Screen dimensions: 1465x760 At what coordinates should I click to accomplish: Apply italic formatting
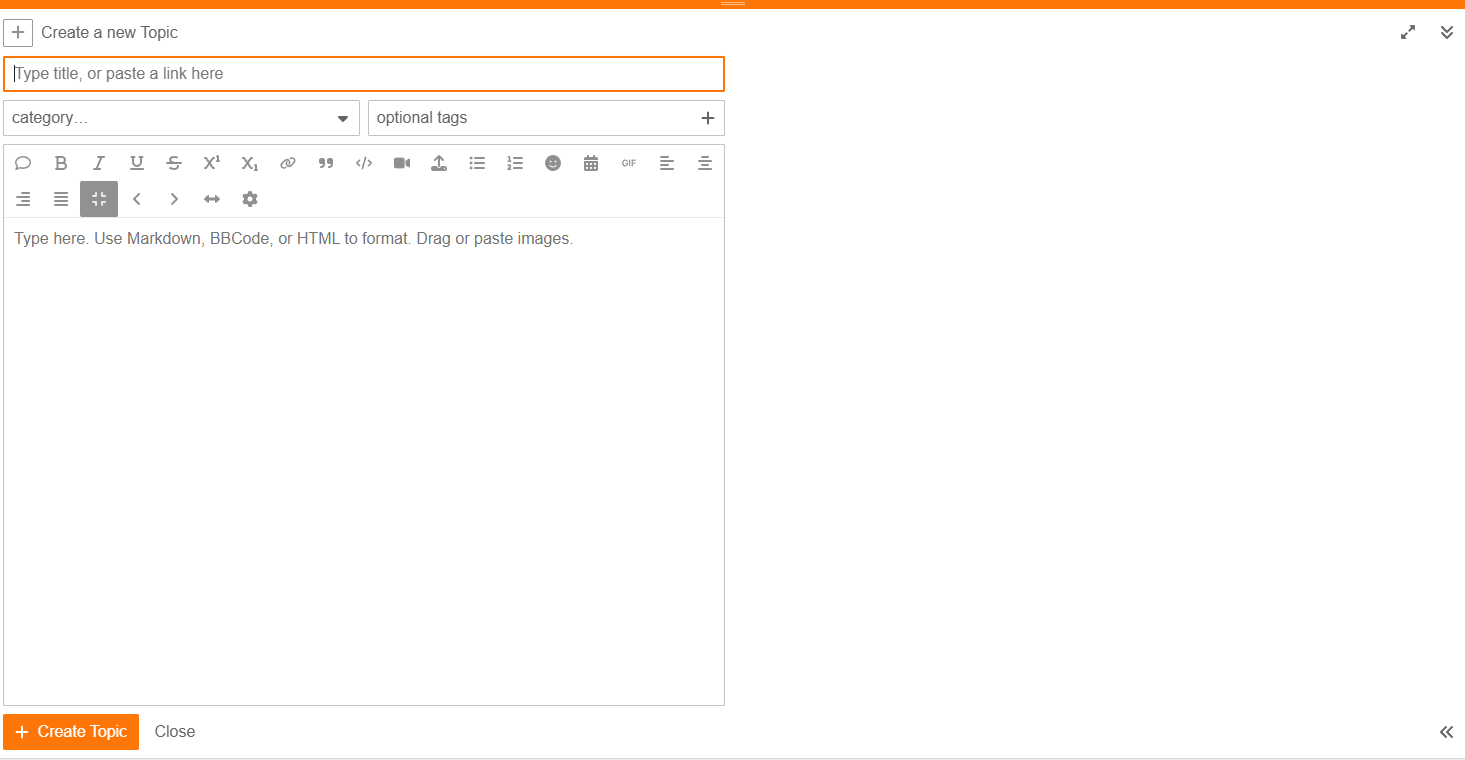[99, 163]
